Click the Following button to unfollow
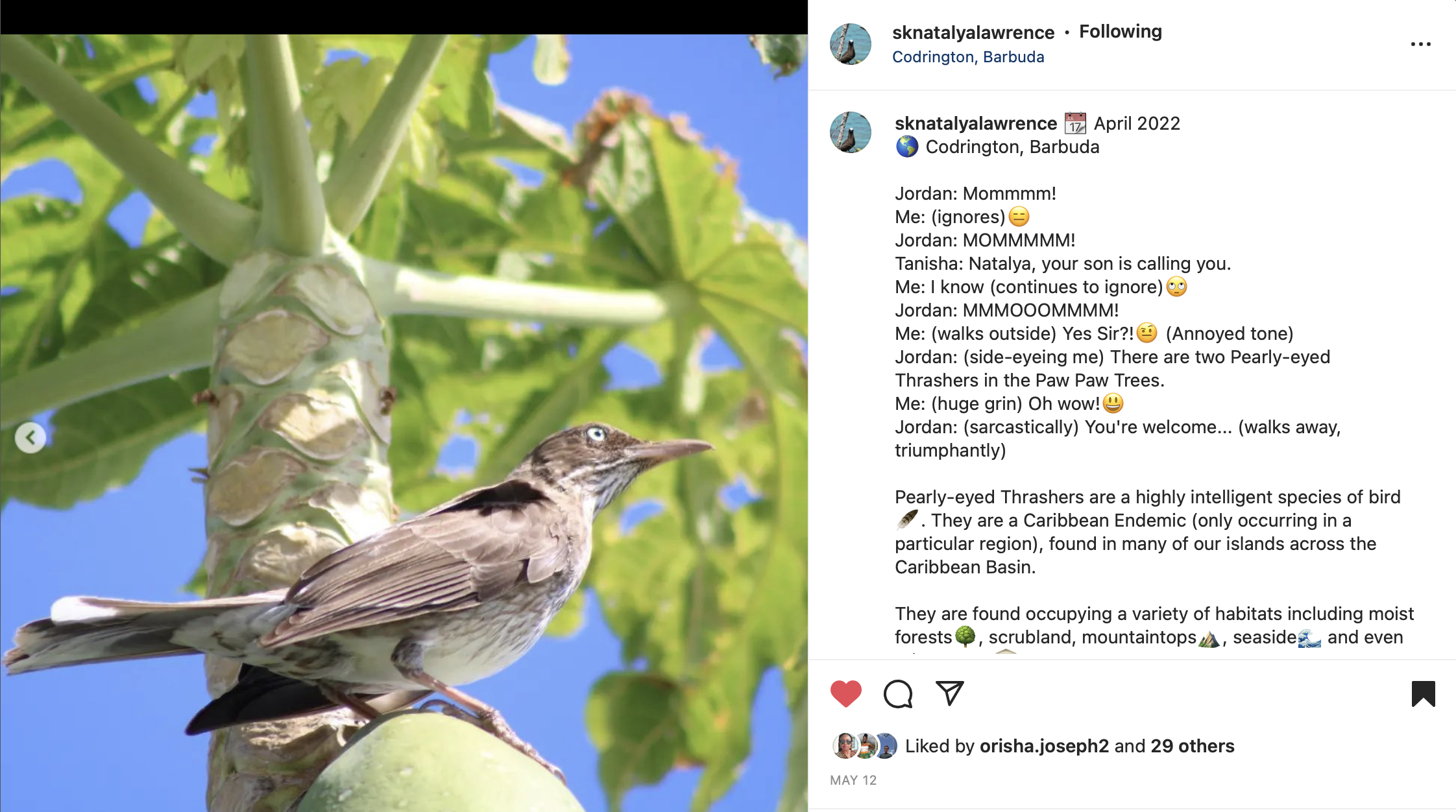Image resolution: width=1456 pixels, height=812 pixels. [1121, 31]
